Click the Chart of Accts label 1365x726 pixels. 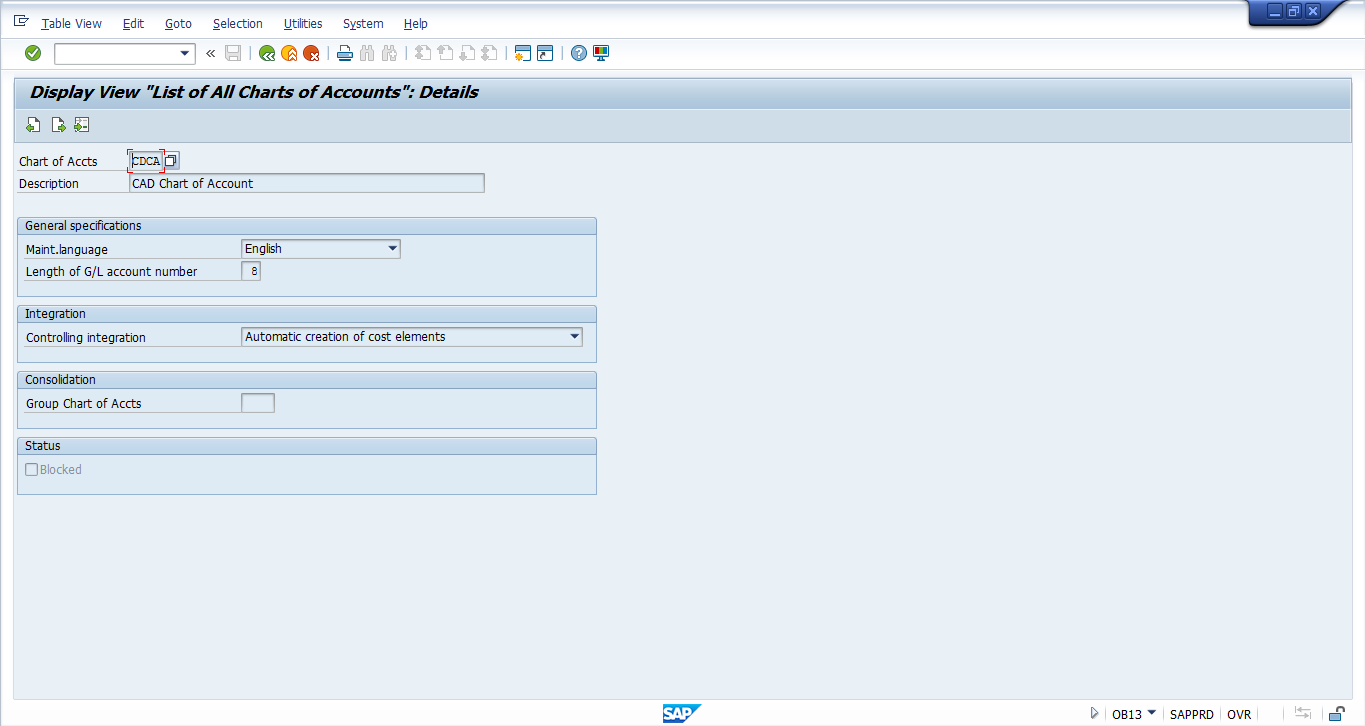coord(58,161)
